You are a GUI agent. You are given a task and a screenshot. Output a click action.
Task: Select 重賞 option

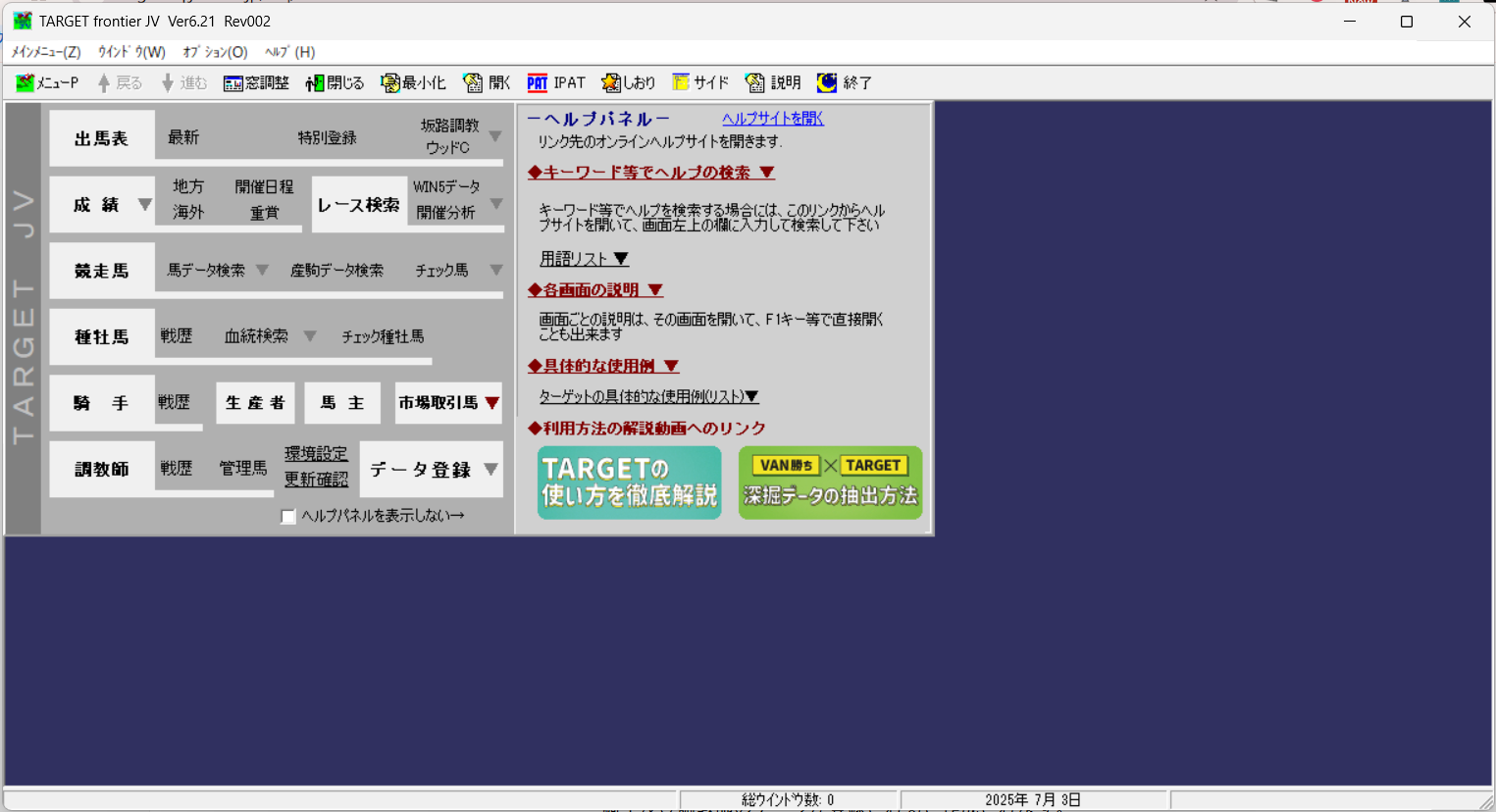(x=264, y=213)
